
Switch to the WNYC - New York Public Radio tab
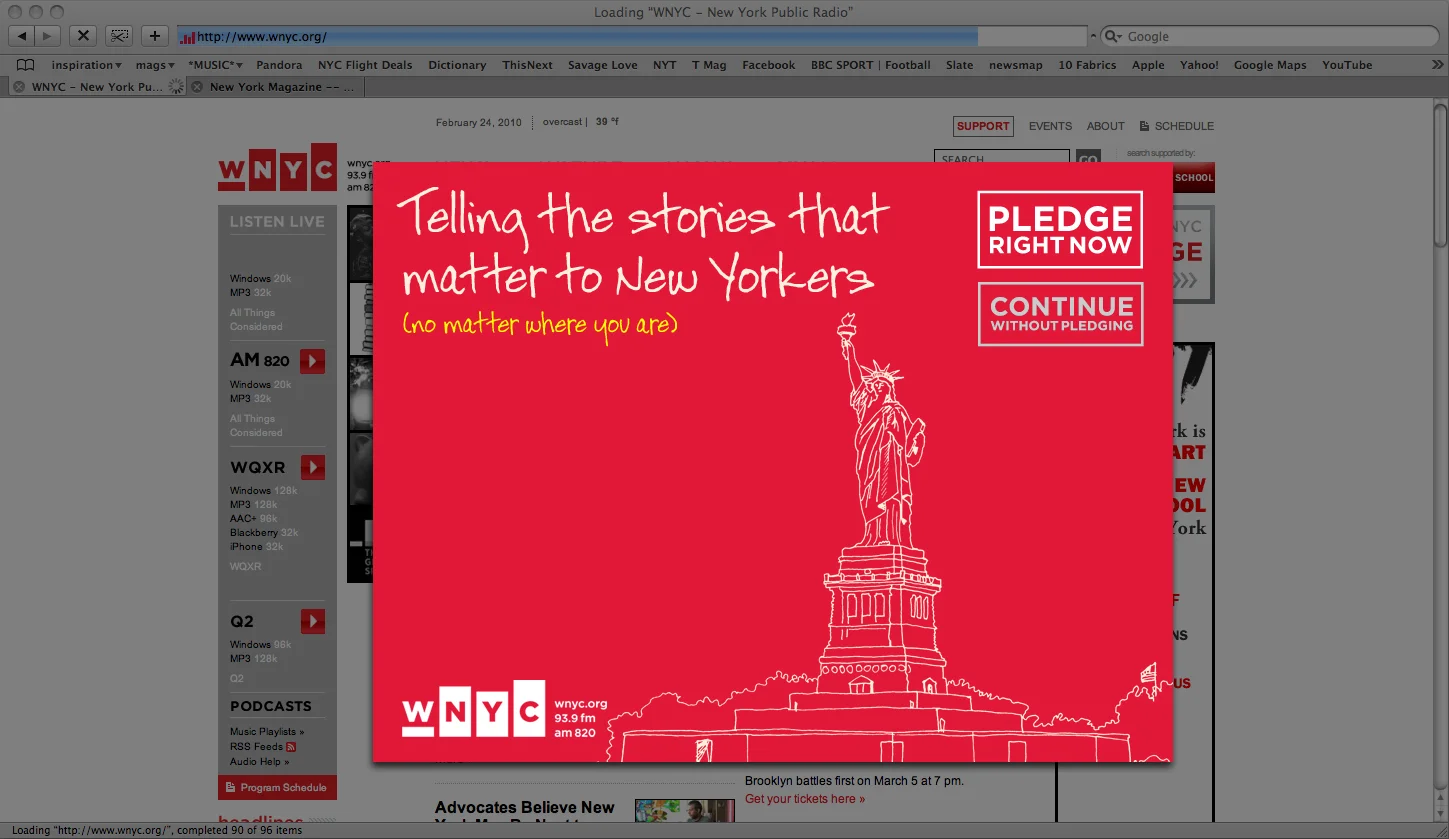(x=96, y=87)
